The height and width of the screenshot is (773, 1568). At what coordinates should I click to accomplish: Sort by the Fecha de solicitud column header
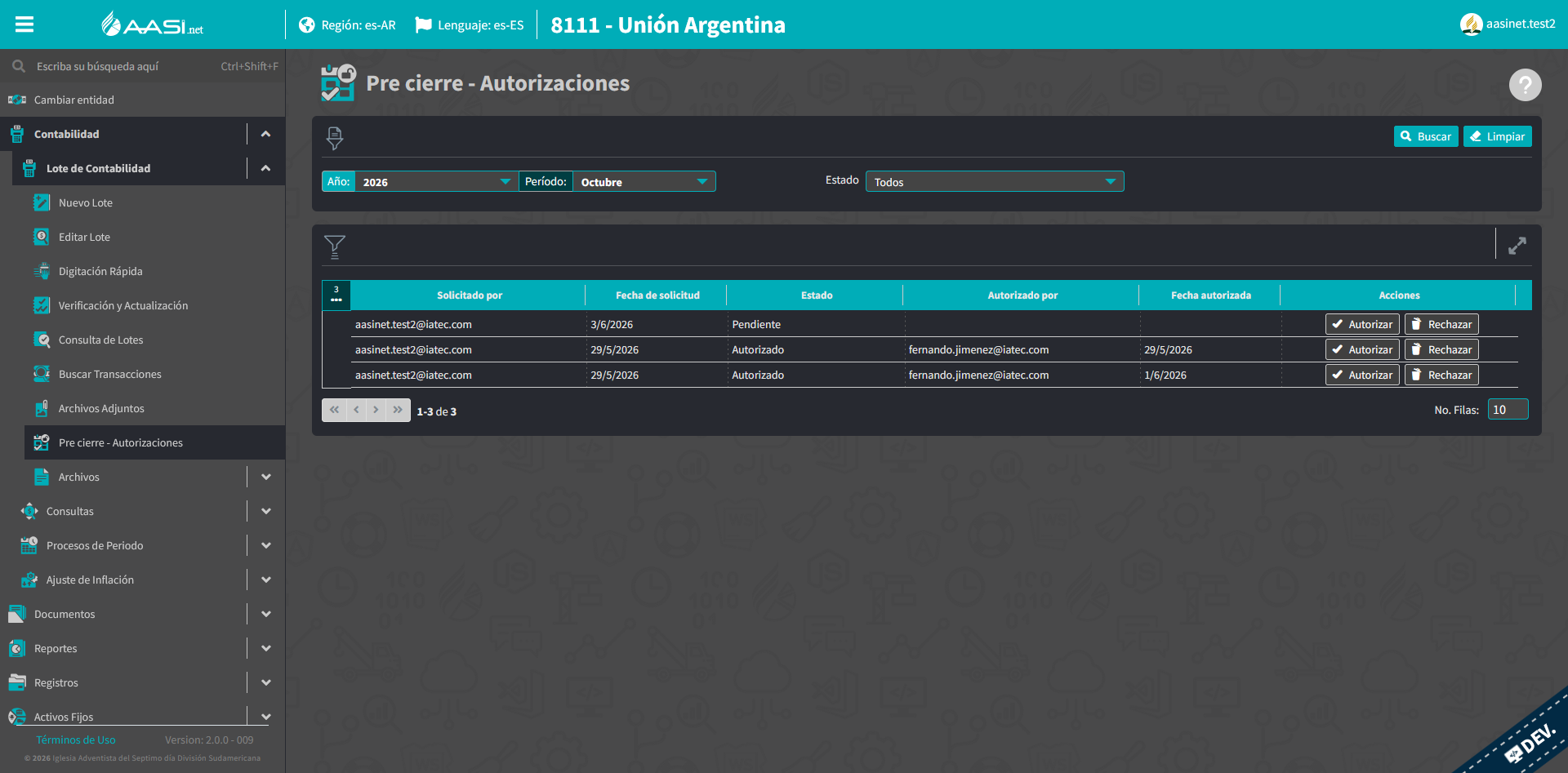pyautogui.click(x=657, y=295)
